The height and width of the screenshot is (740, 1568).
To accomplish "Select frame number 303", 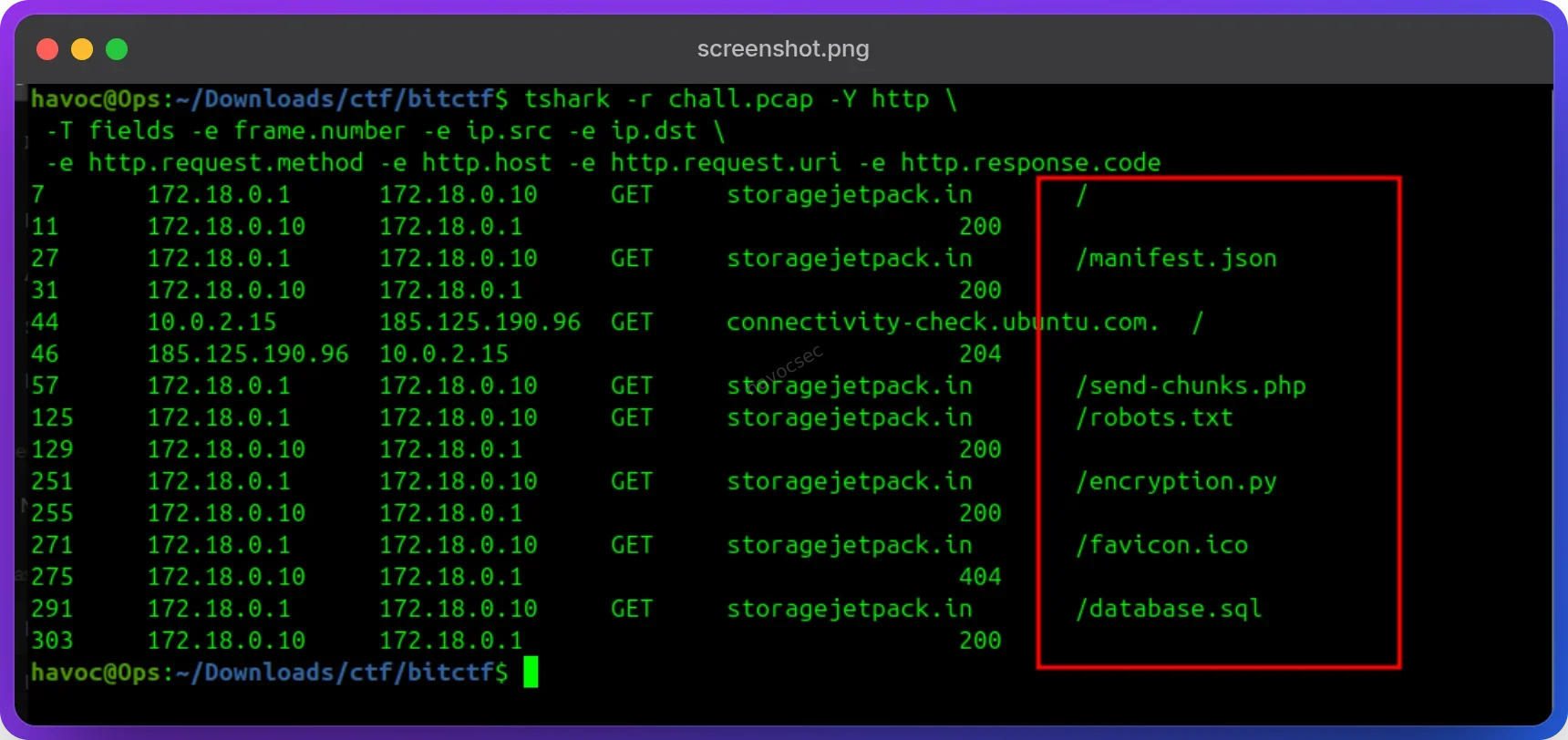I will pyautogui.click(x=52, y=641).
